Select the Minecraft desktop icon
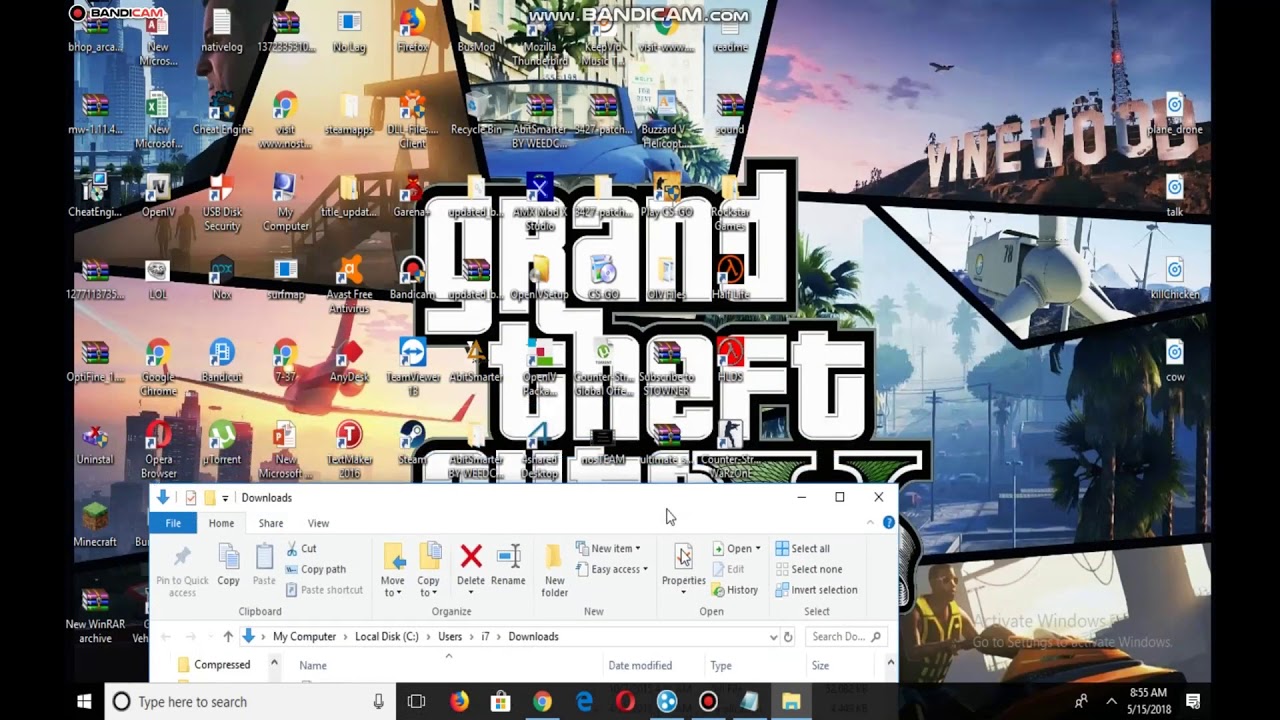1280x720 pixels. (x=95, y=525)
